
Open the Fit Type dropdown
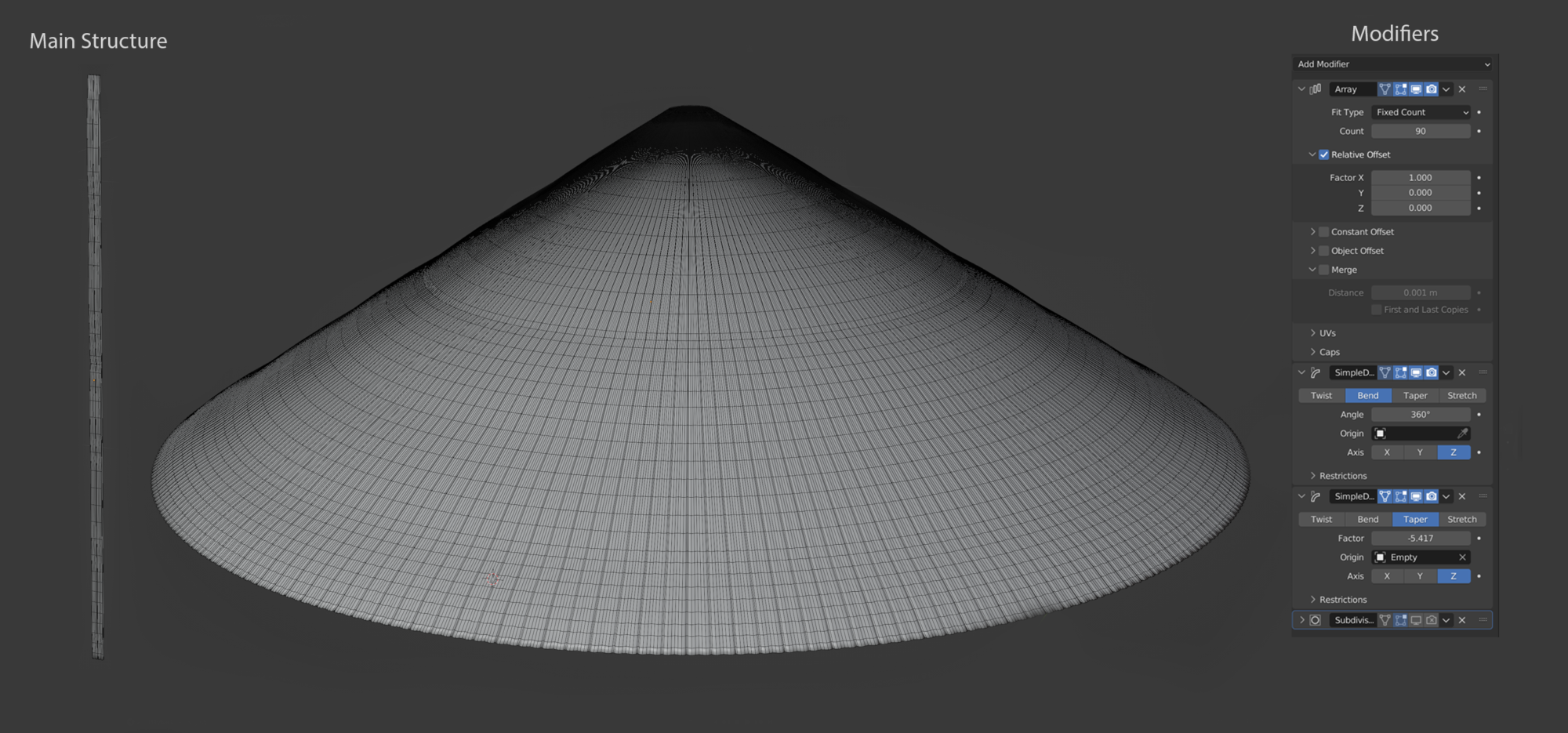[x=1421, y=112]
